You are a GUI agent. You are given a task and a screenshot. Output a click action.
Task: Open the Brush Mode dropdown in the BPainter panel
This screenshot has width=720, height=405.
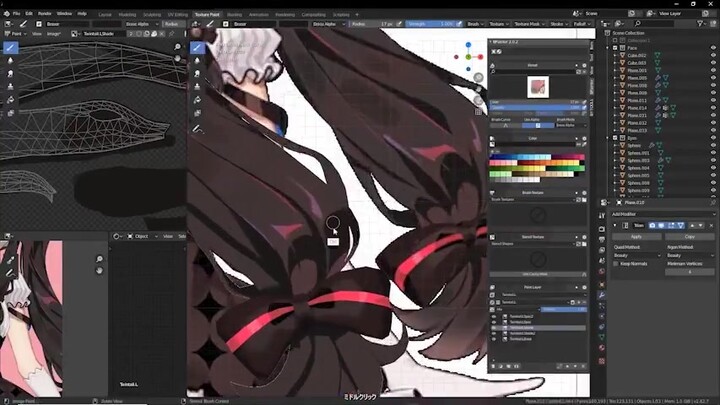coord(571,125)
